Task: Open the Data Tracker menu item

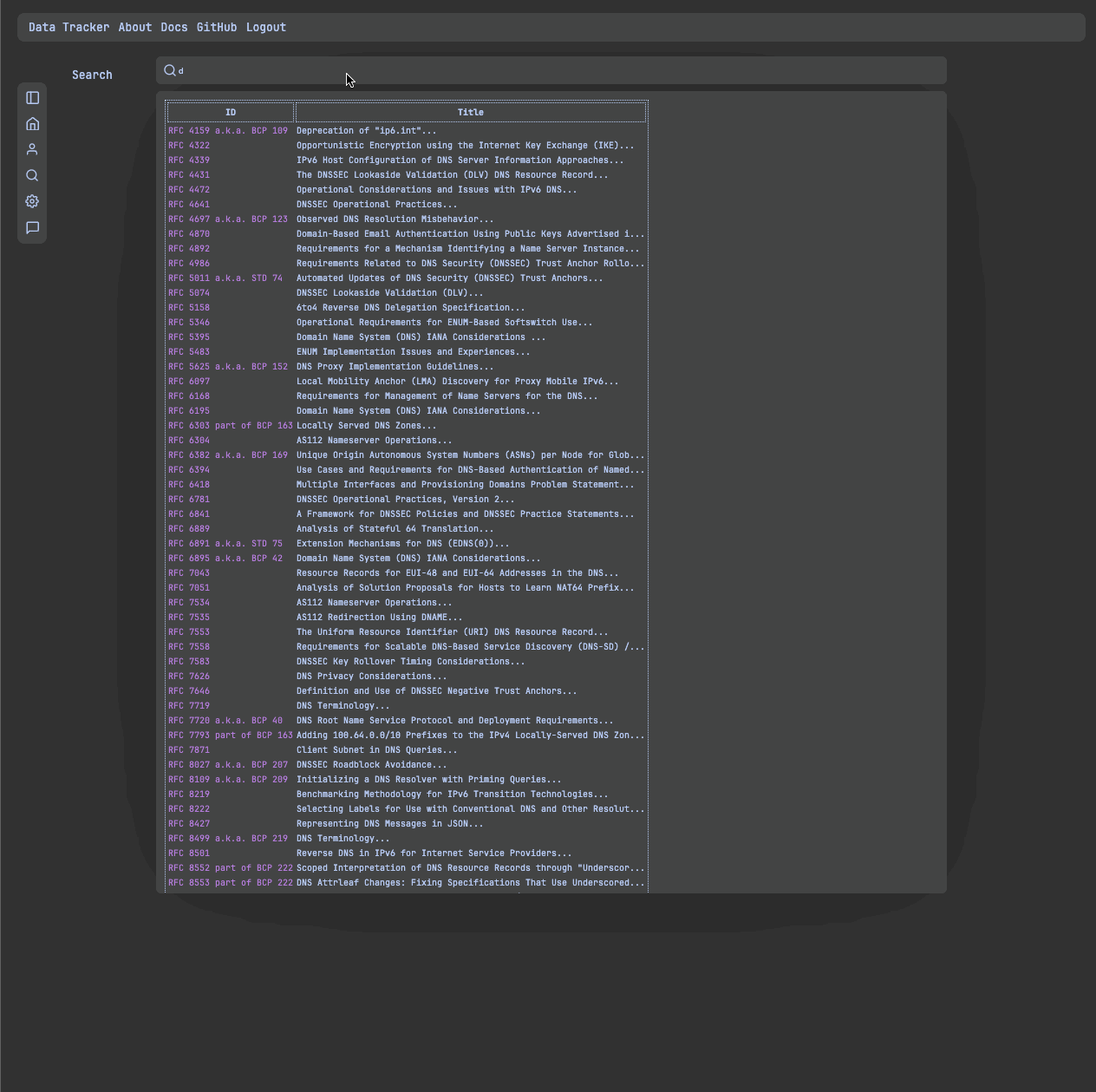Action: tap(69, 27)
